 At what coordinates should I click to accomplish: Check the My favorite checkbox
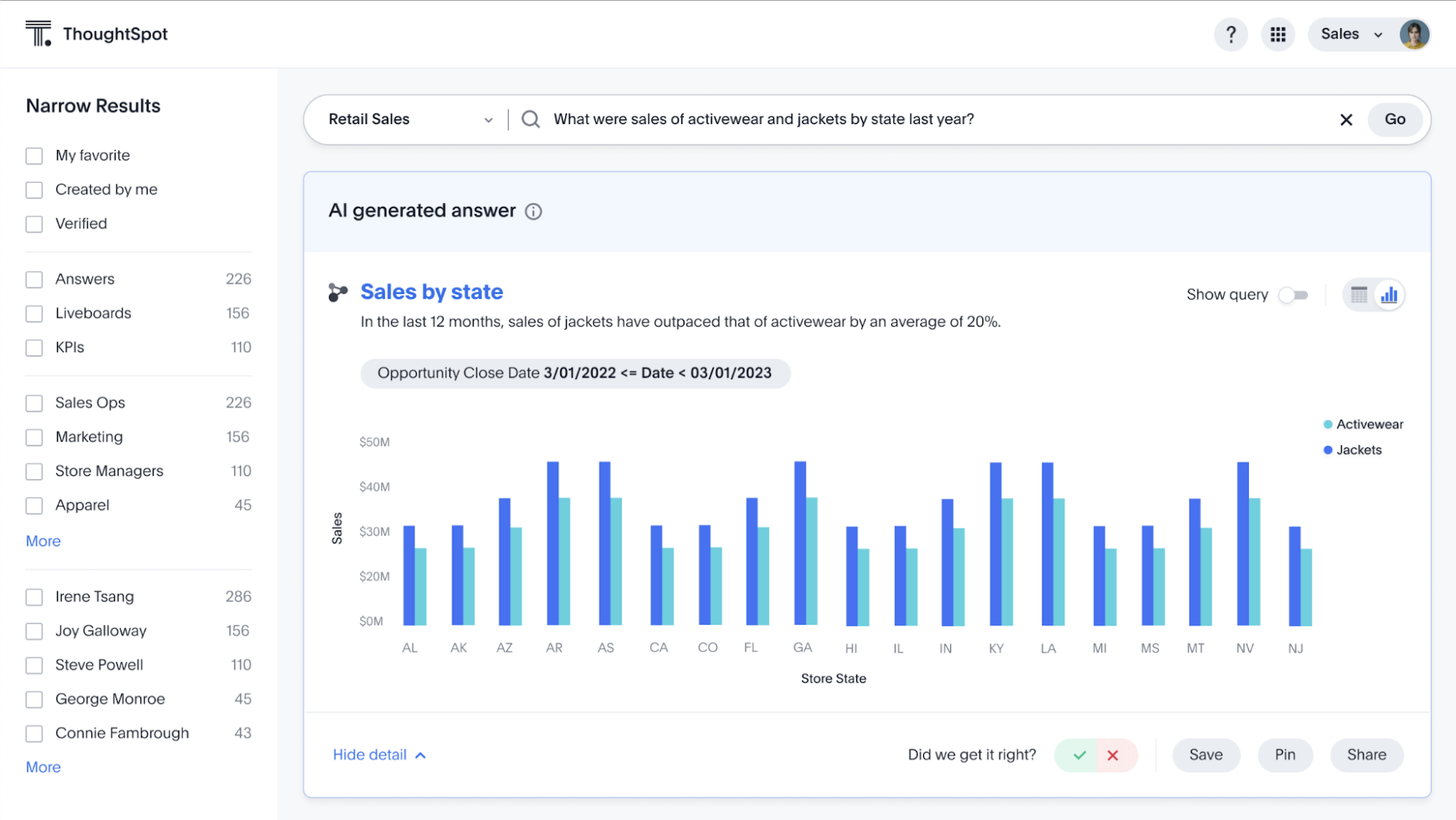point(34,156)
